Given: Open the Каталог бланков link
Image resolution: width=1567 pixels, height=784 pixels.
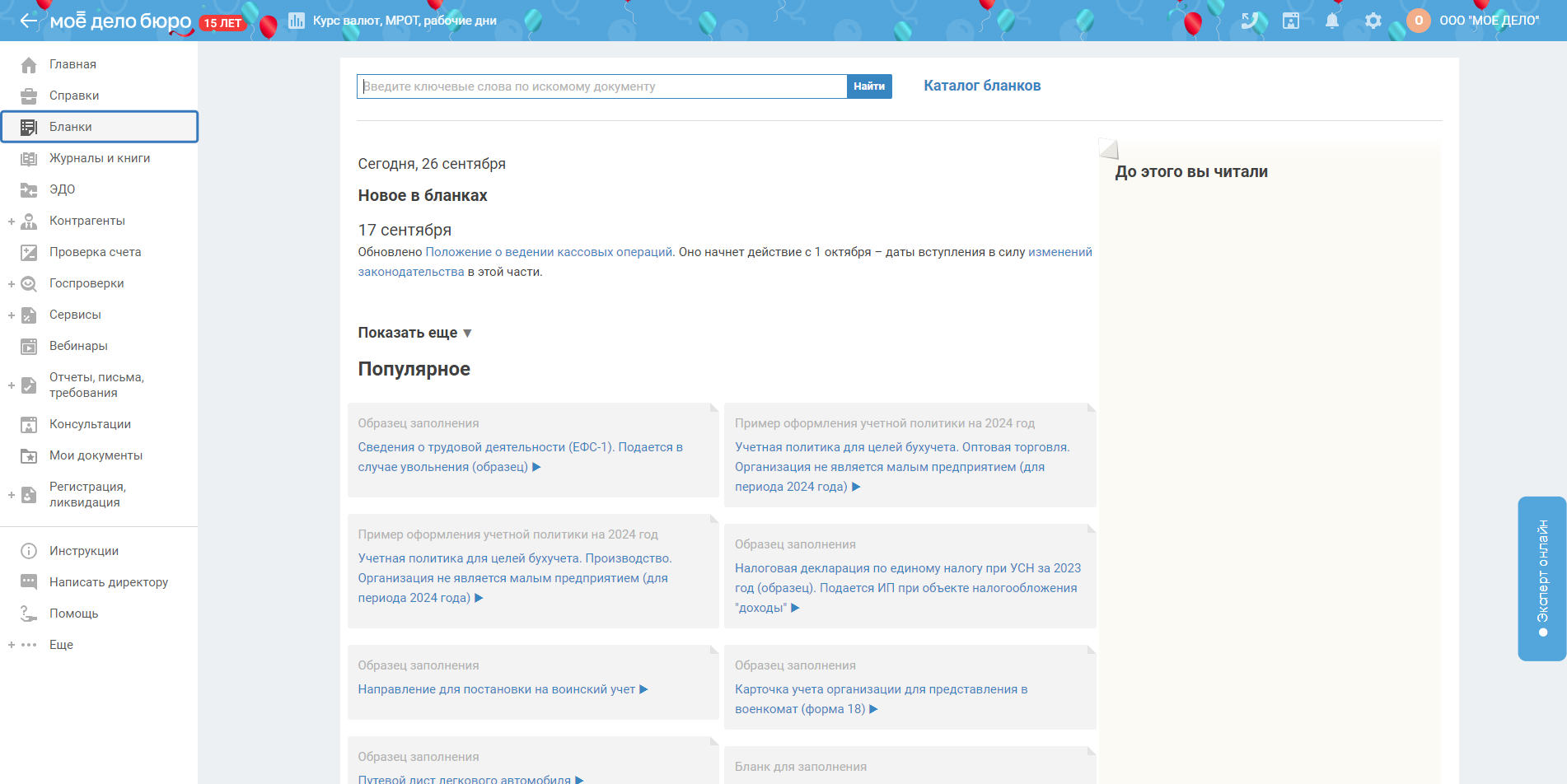Looking at the screenshot, I should point(982,86).
